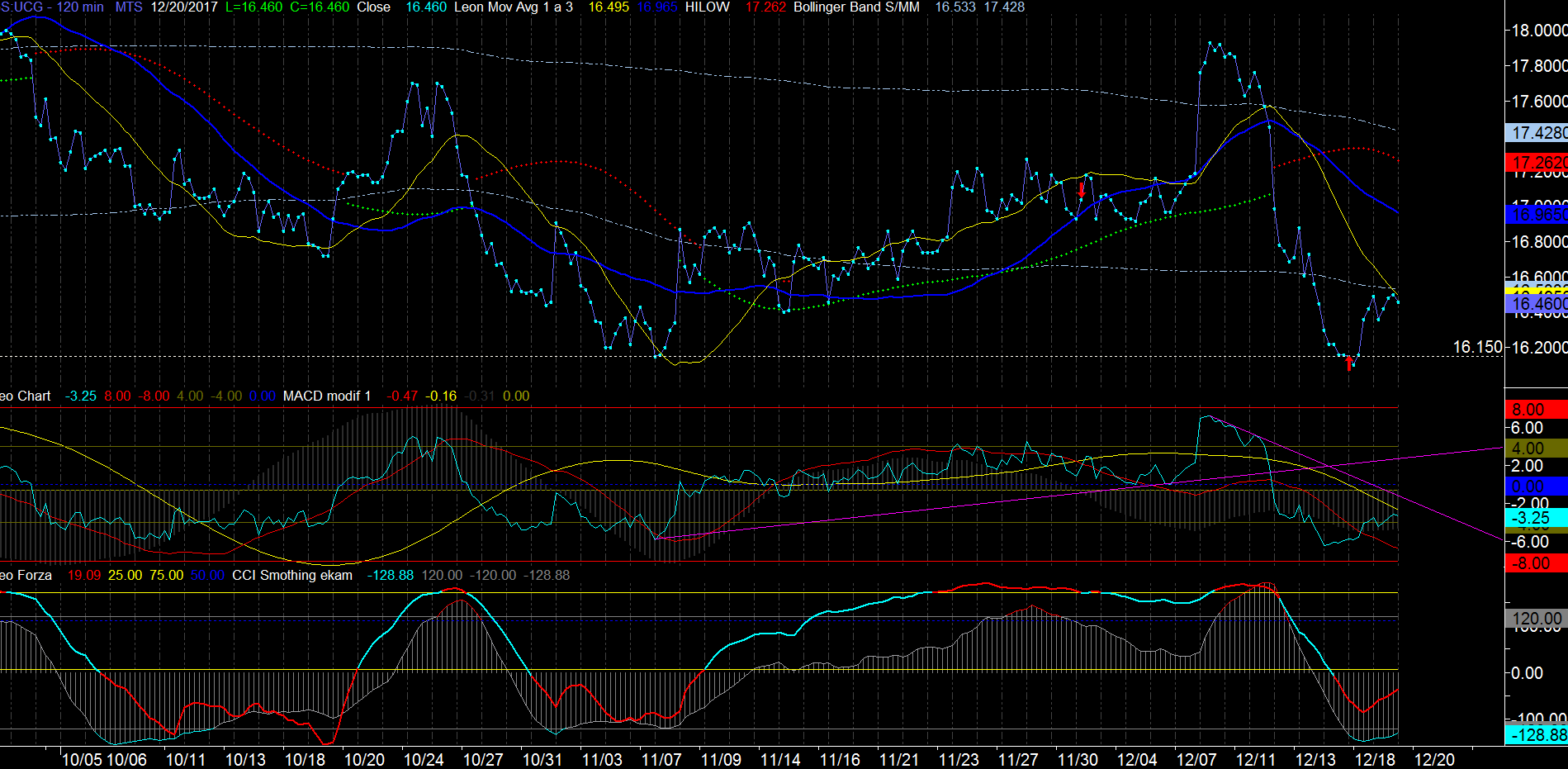Image resolution: width=1568 pixels, height=769 pixels.
Task: Click the cyan -3.25 value in the MACD header
Action: [81, 396]
